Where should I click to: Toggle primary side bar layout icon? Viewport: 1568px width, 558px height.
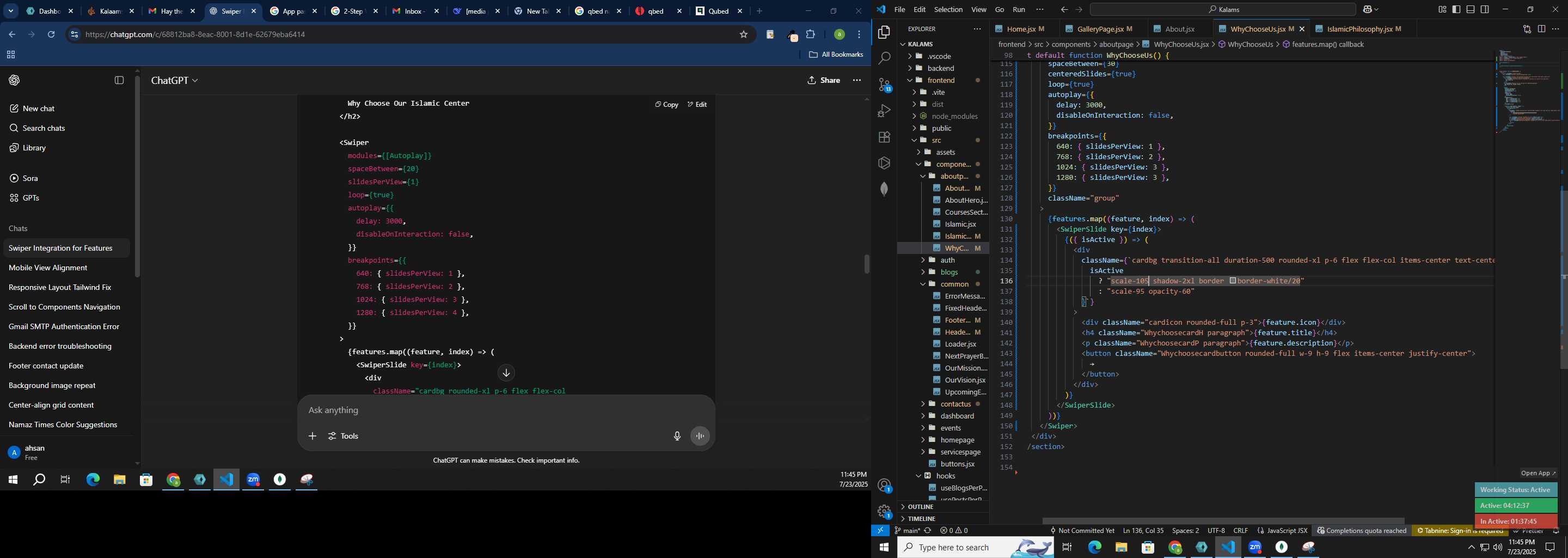click(x=1456, y=10)
